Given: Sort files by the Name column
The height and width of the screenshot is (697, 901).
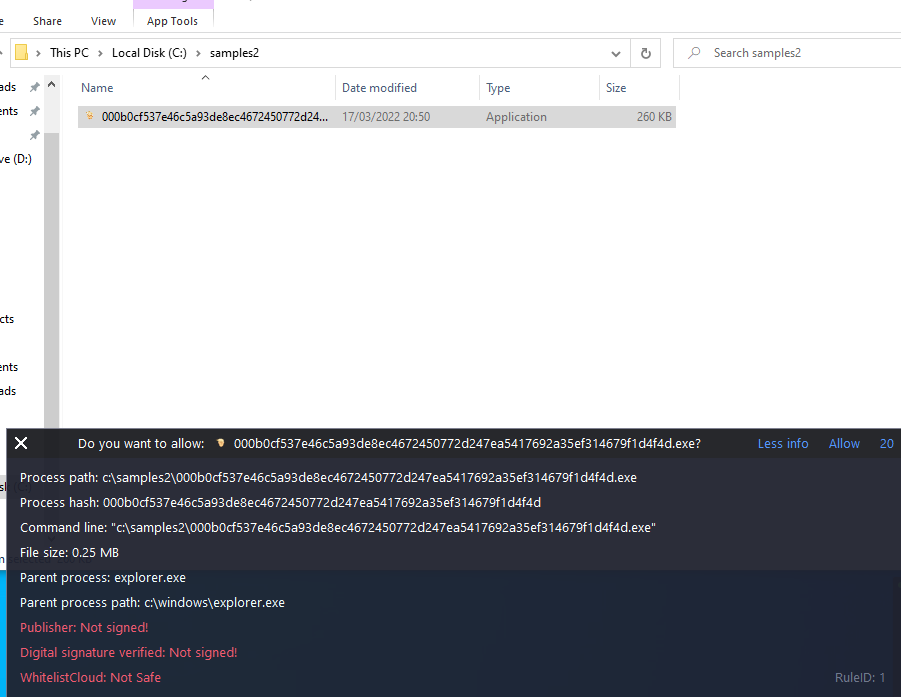Looking at the screenshot, I should click(97, 88).
